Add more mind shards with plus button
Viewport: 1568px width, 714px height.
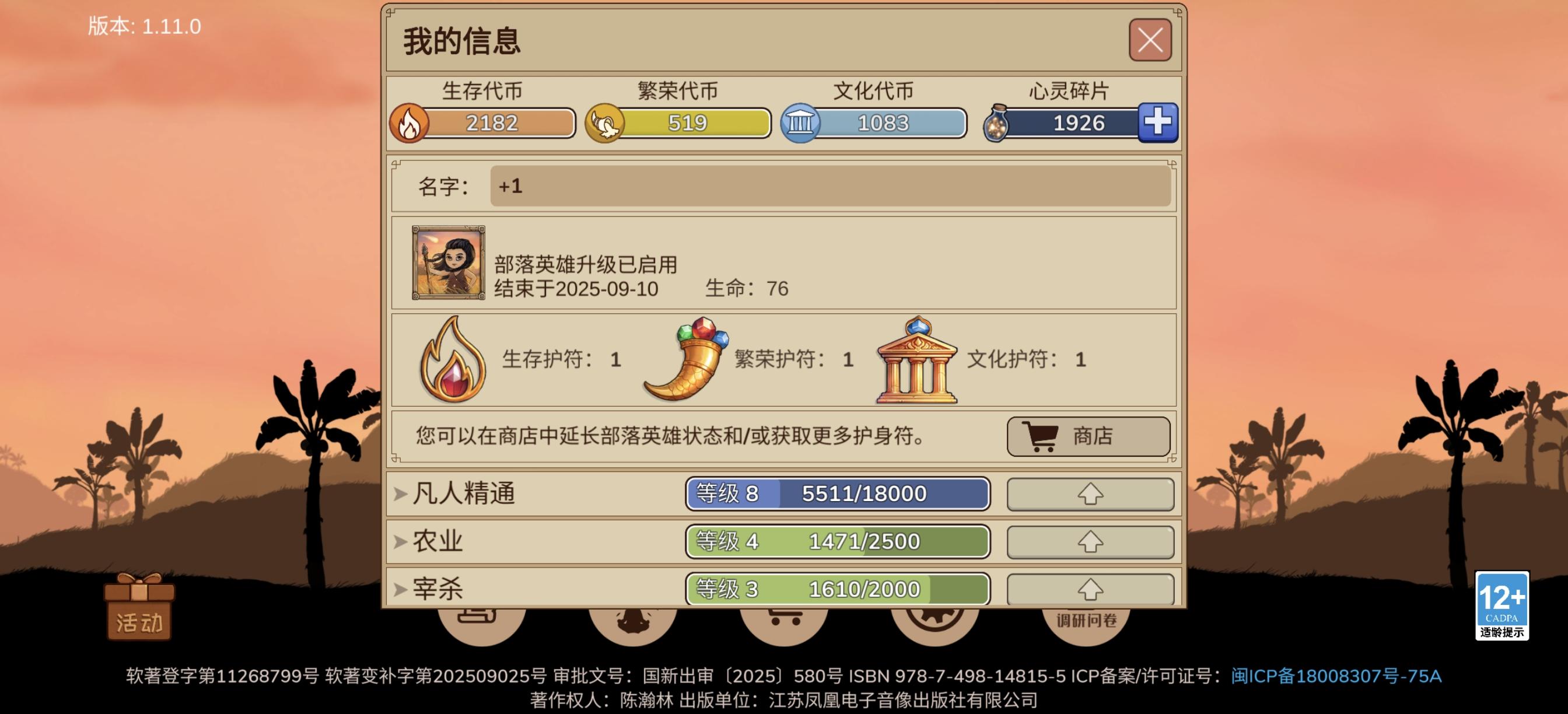pos(1158,123)
